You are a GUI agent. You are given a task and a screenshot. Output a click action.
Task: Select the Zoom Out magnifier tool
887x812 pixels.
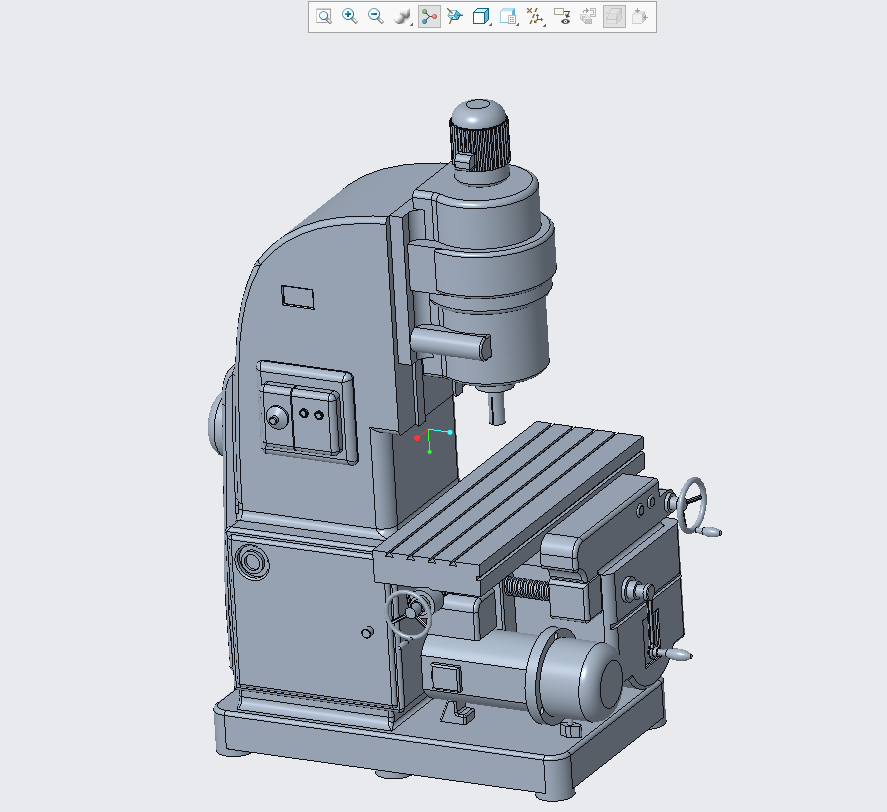tap(376, 16)
